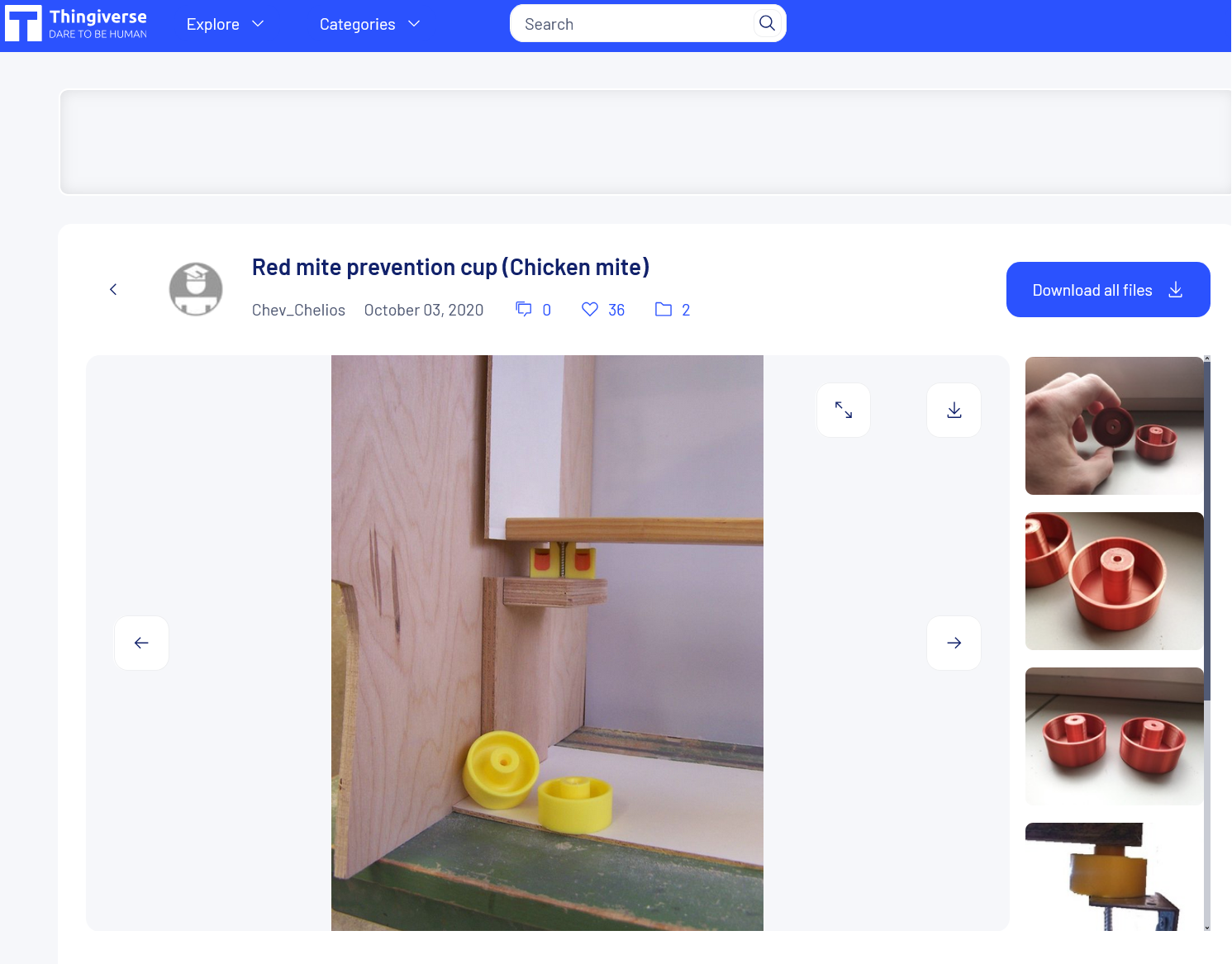Click the Thingiverse logo icon
Screen dimensions: 1232x964
(23, 23)
